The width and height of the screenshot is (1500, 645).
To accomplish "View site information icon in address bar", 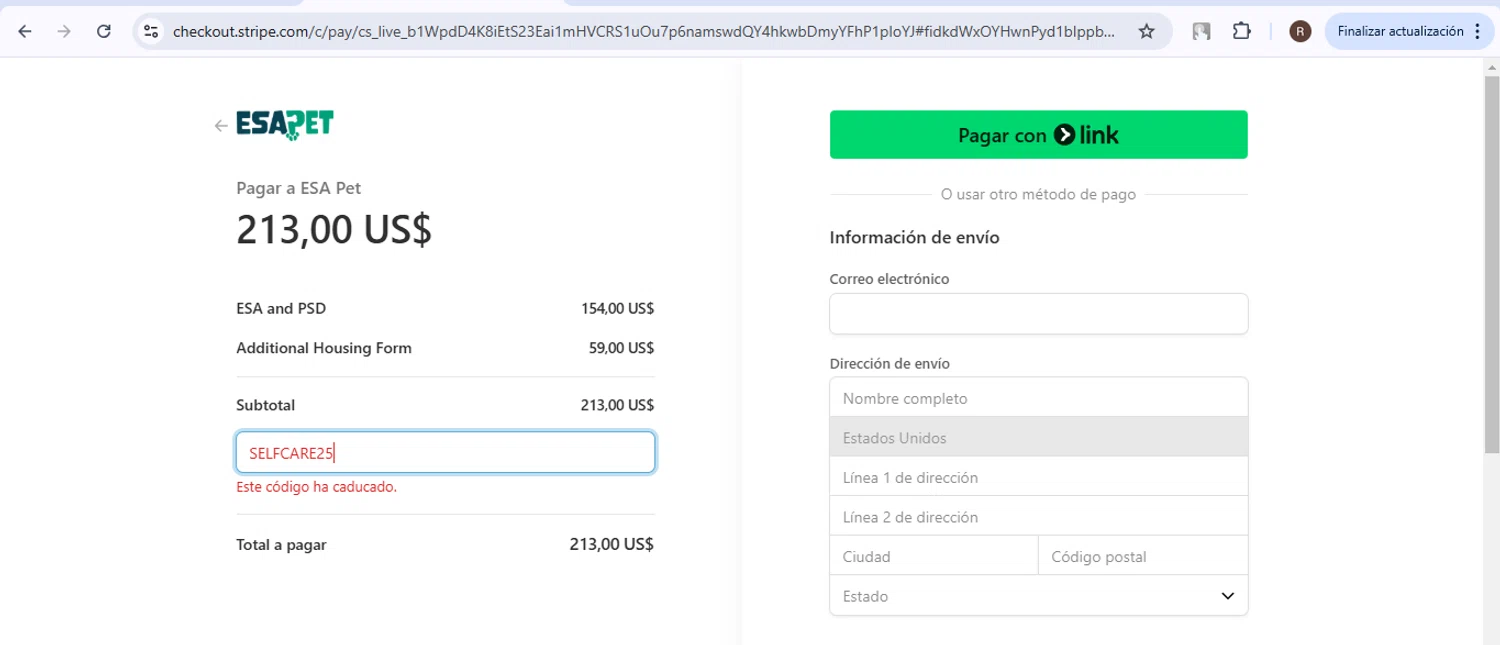I will pyautogui.click(x=151, y=31).
